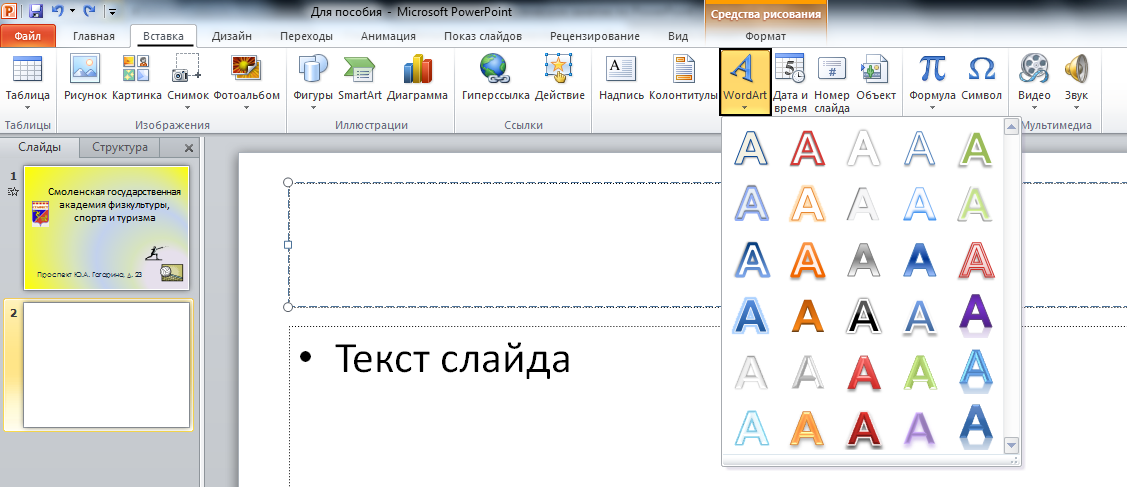This screenshot has width=1127, height=487.
Task: Play animation star icon for slide 1
Action: pyautogui.click(x=12, y=192)
